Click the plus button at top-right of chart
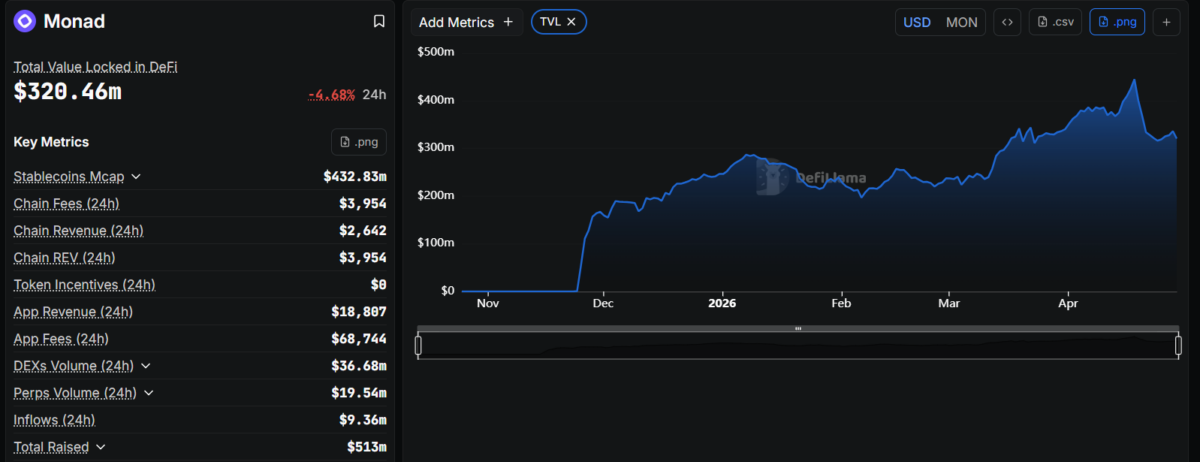The width and height of the screenshot is (1200, 462). coord(1166,22)
